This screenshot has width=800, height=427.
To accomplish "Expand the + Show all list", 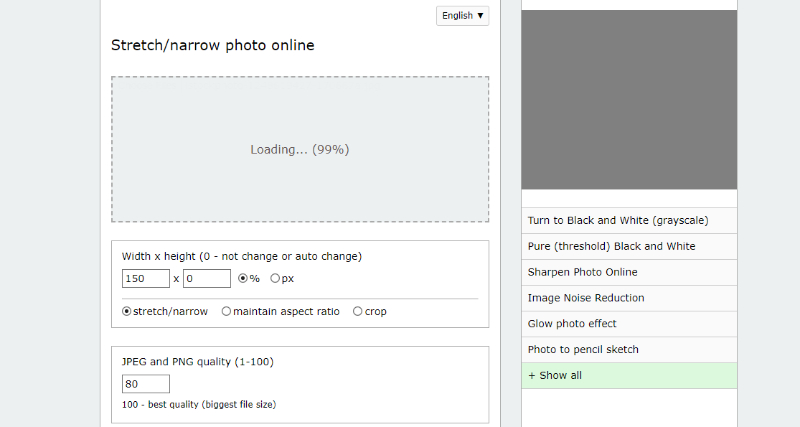I will click(629, 375).
